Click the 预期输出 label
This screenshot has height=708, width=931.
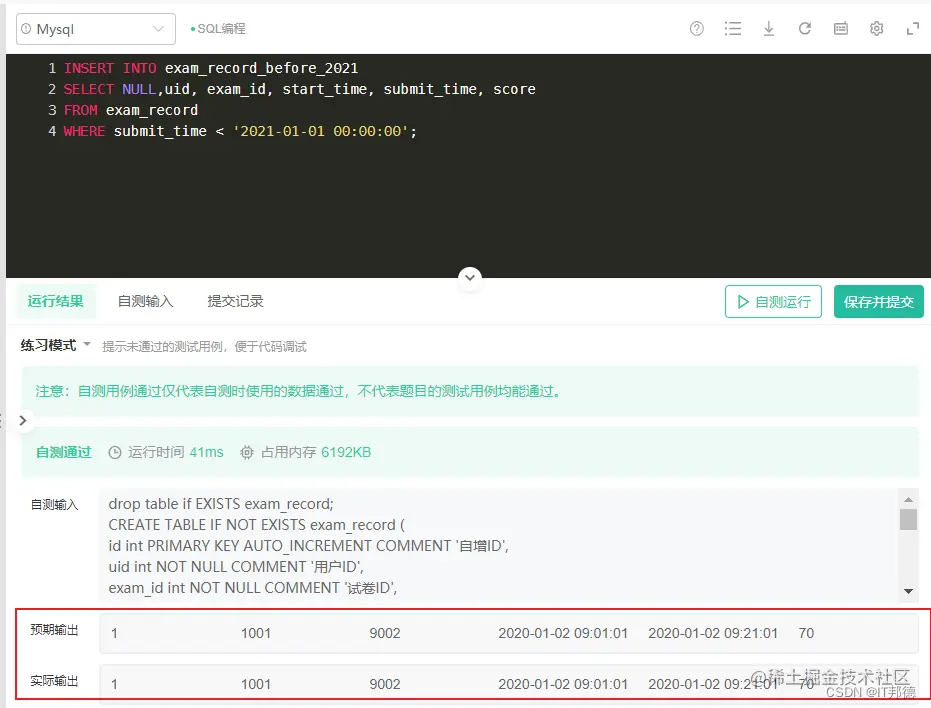click(x=54, y=630)
